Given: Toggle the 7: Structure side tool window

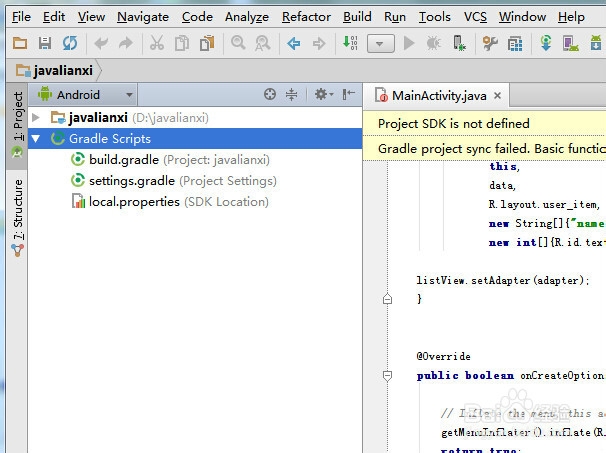Looking at the screenshot, I should pos(17,217).
